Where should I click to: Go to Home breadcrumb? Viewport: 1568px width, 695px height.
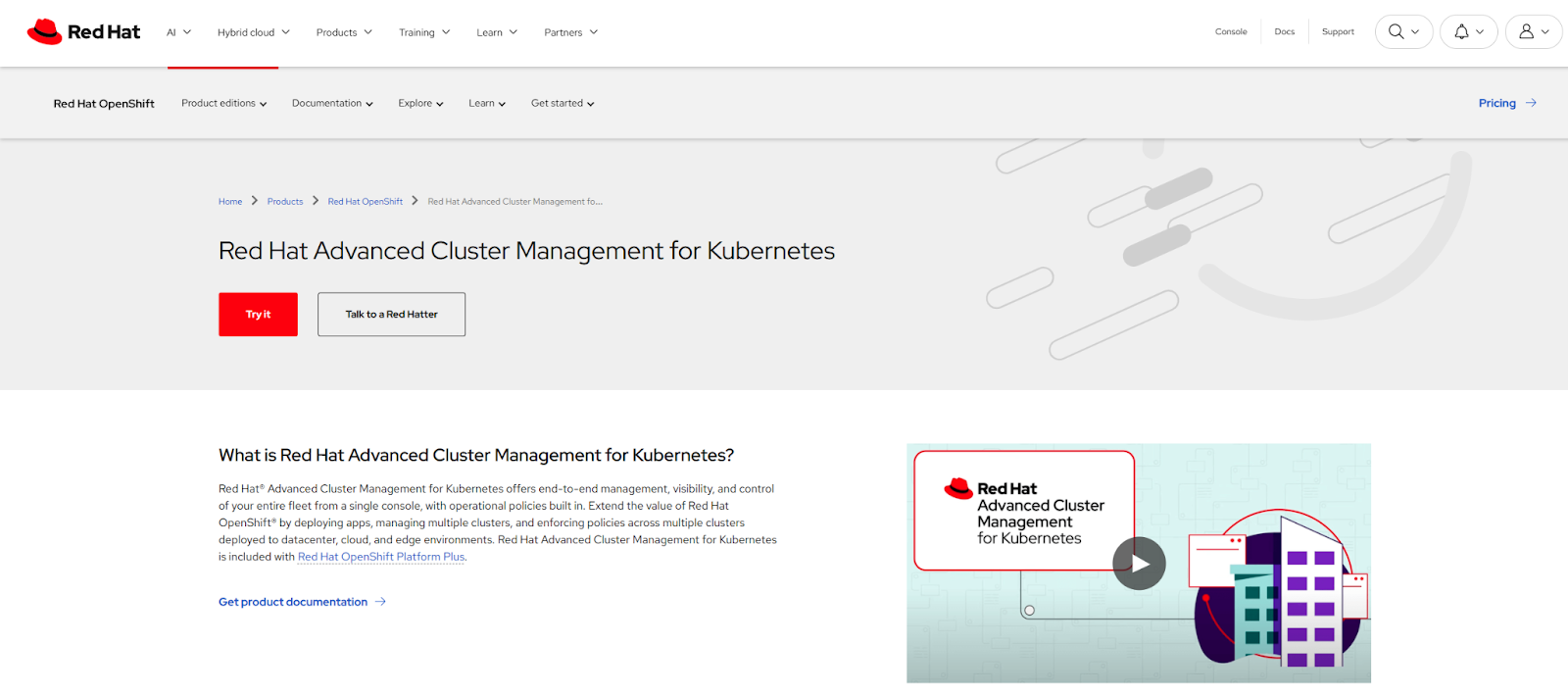coord(230,202)
